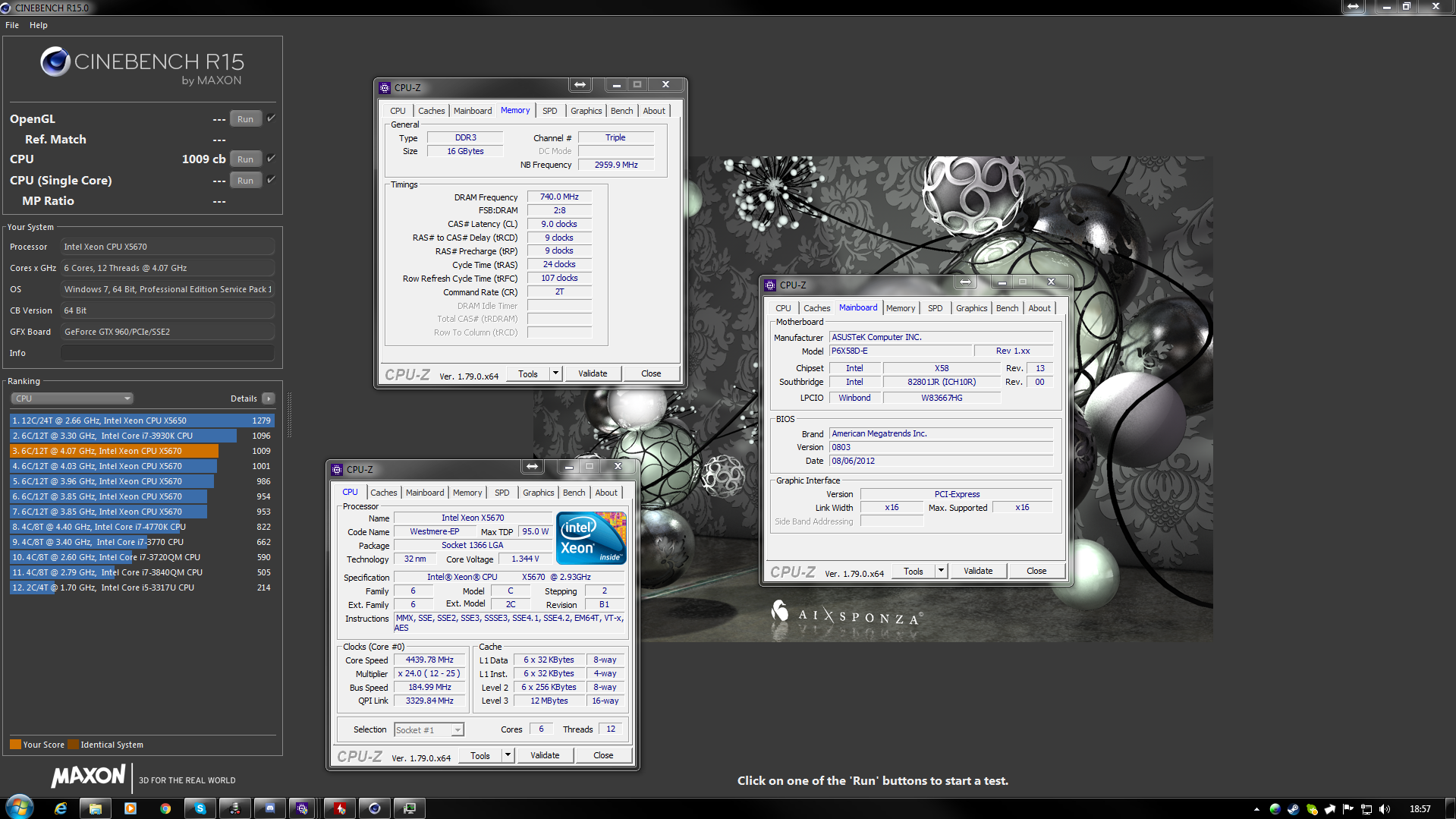The image size is (1456, 819).
Task: Toggle the CPU (Single Core) test checkbox
Action: click(271, 179)
